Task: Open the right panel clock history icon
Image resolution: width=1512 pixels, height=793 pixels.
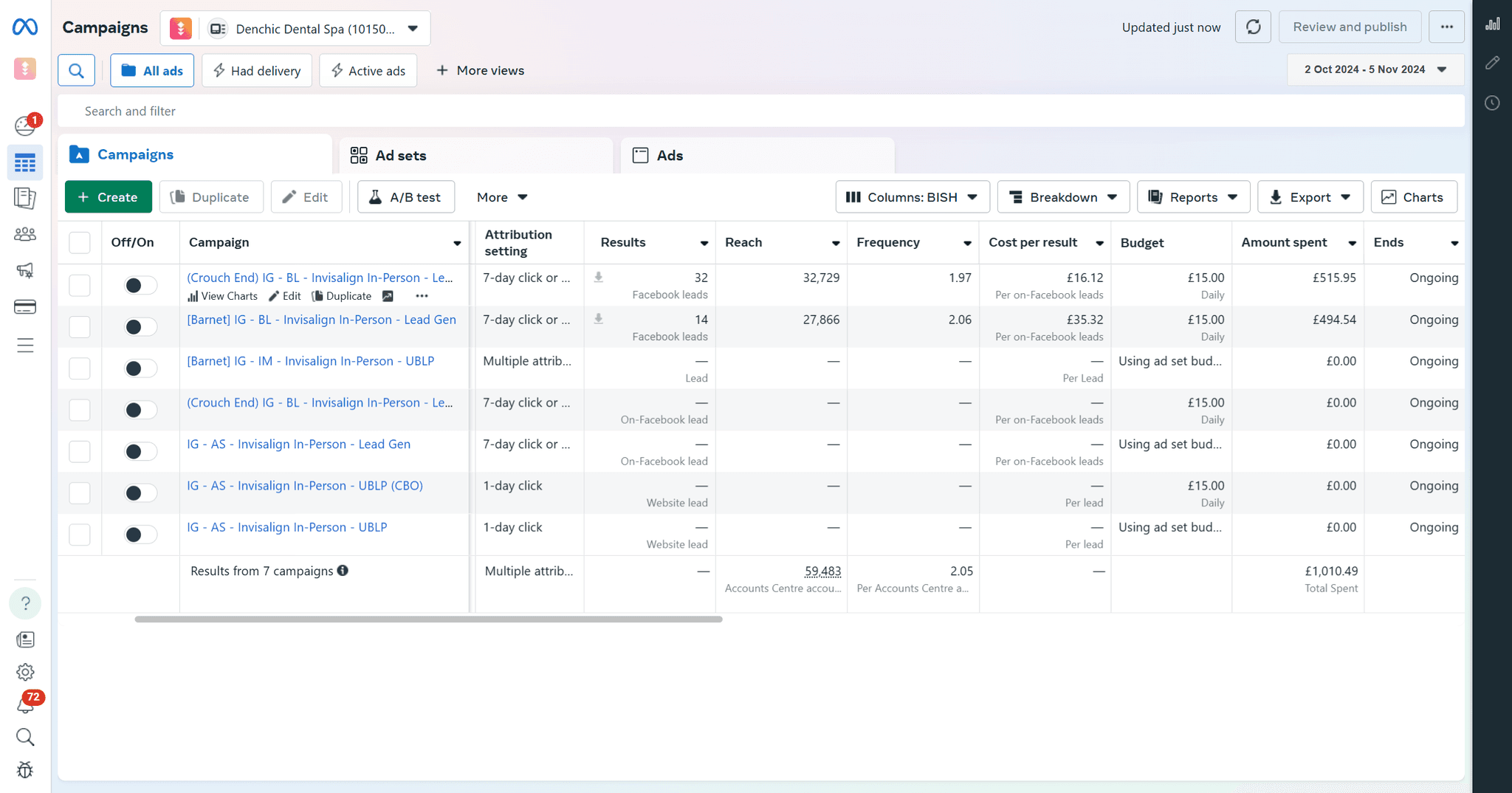Action: click(1492, 103)
